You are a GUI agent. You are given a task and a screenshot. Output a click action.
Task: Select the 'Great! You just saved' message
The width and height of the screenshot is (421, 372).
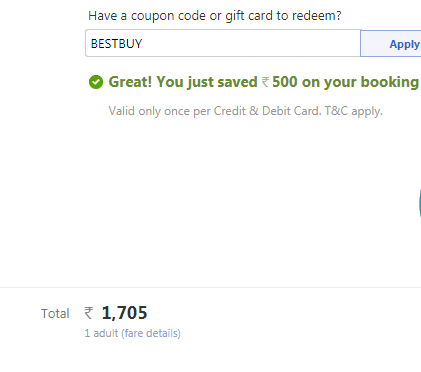point(183,82)
